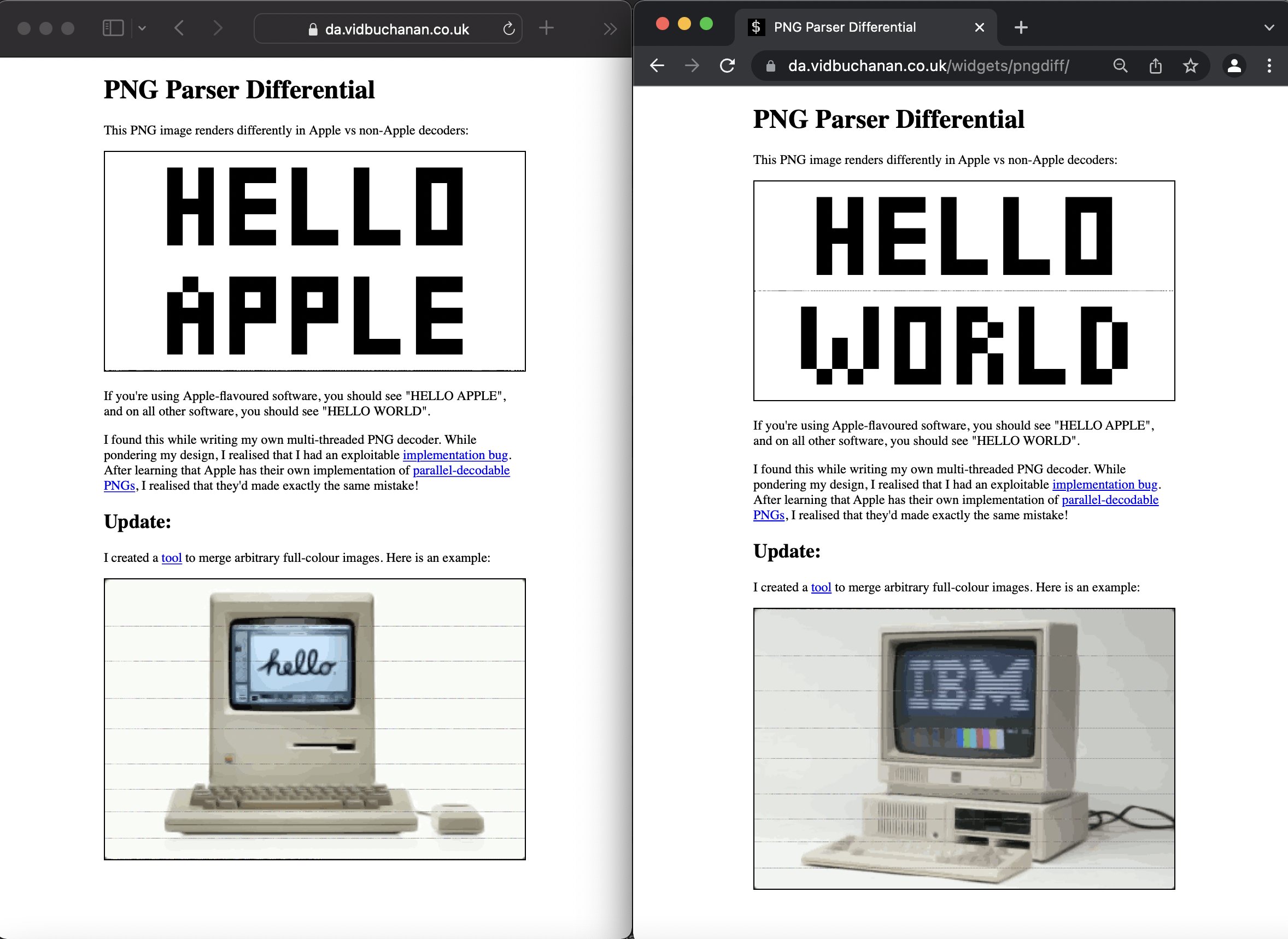This screenshot has height=939, width=1288.
Task: Click Safari's da.vidbuchanan.co.uk address field
Action: pos(388,28)
